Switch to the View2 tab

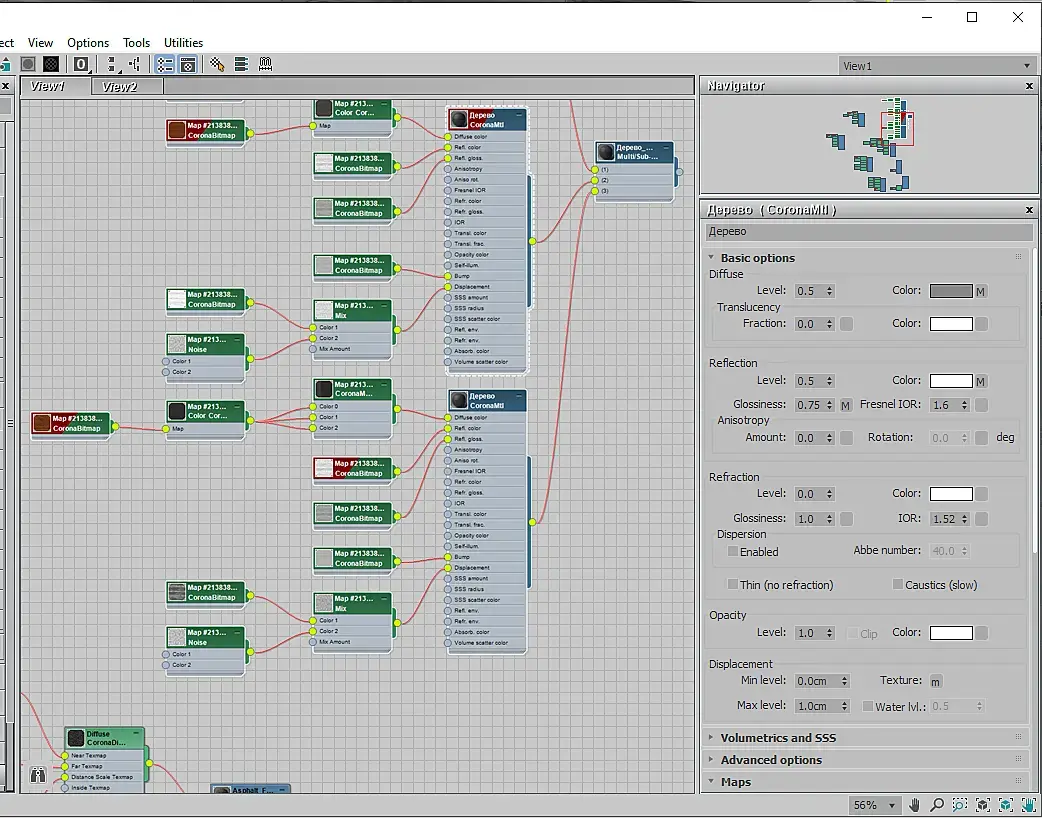(x=119, y=87)
